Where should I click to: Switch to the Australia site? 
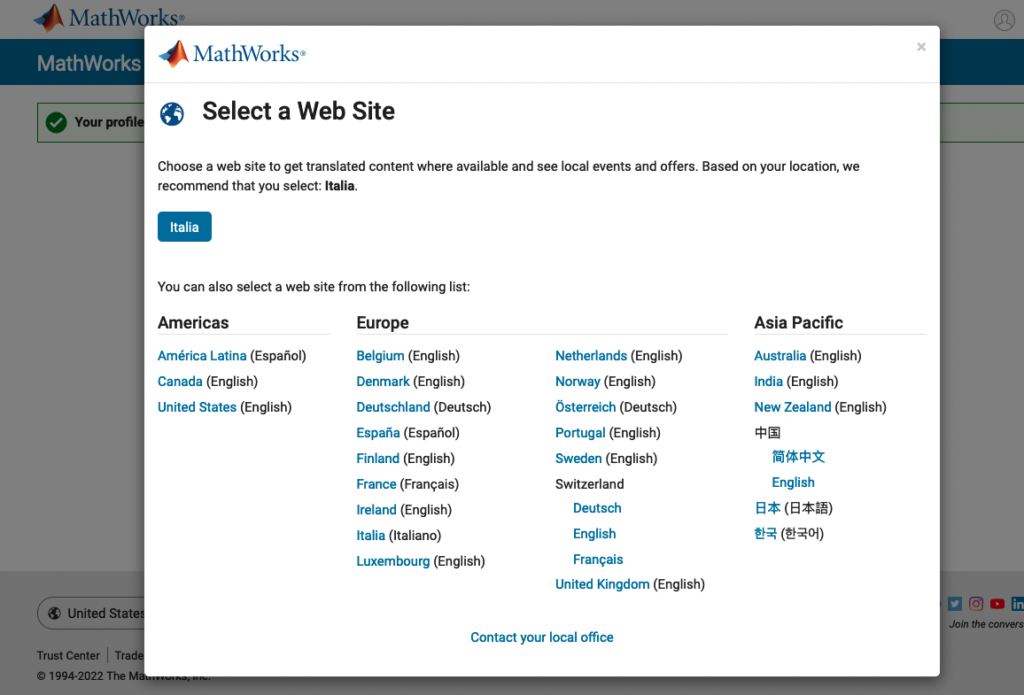pos(780,356)
